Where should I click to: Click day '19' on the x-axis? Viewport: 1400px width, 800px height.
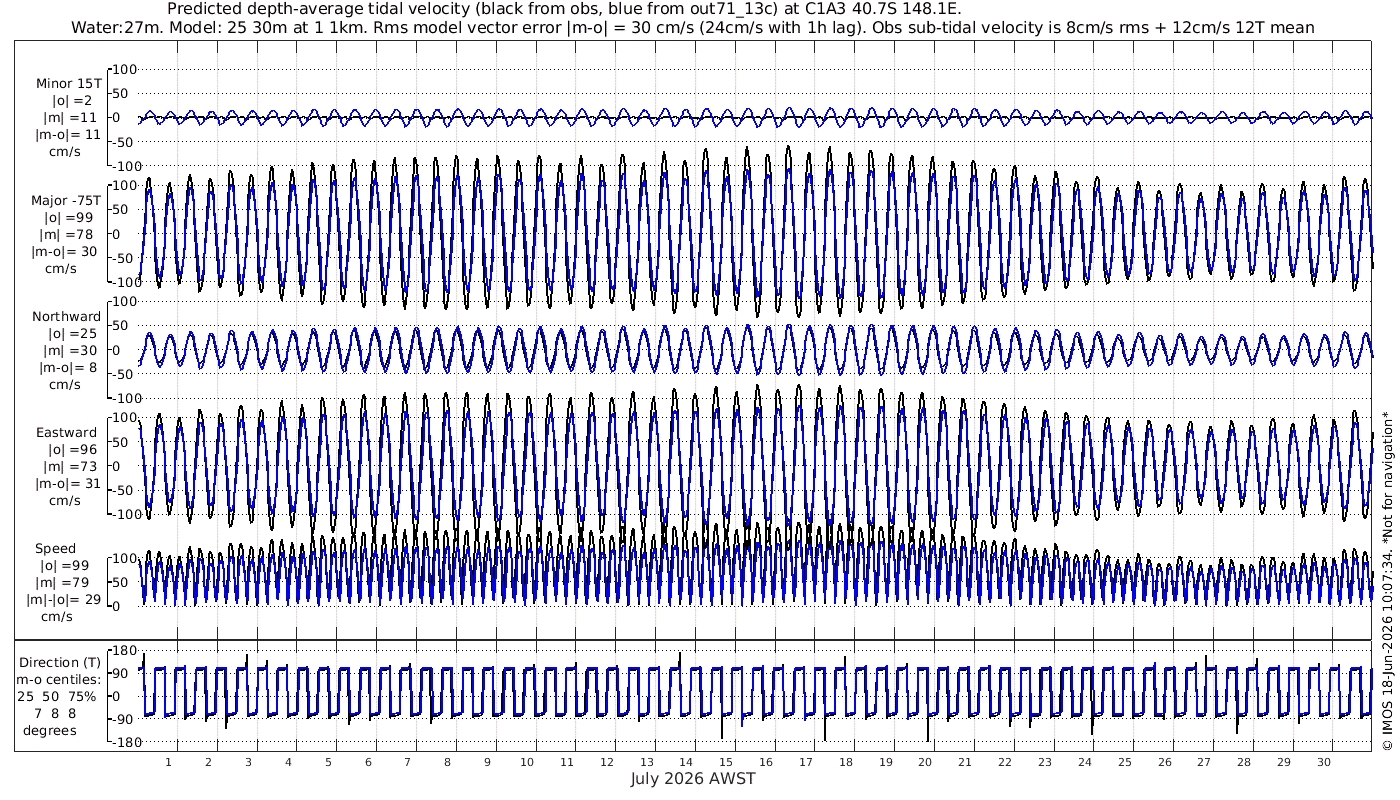885,762
